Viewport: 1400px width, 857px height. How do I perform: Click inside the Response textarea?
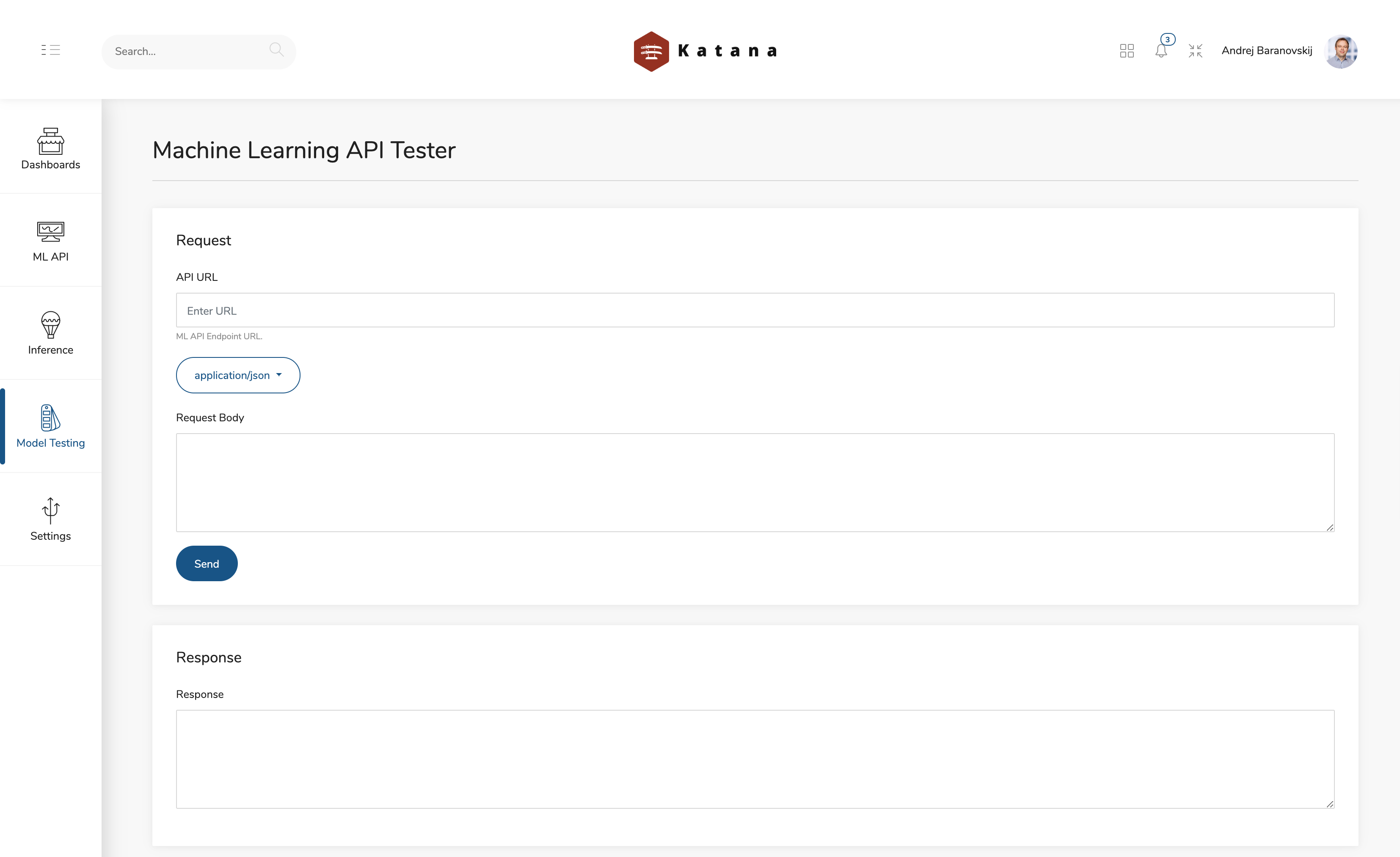(x=755, y=759)
